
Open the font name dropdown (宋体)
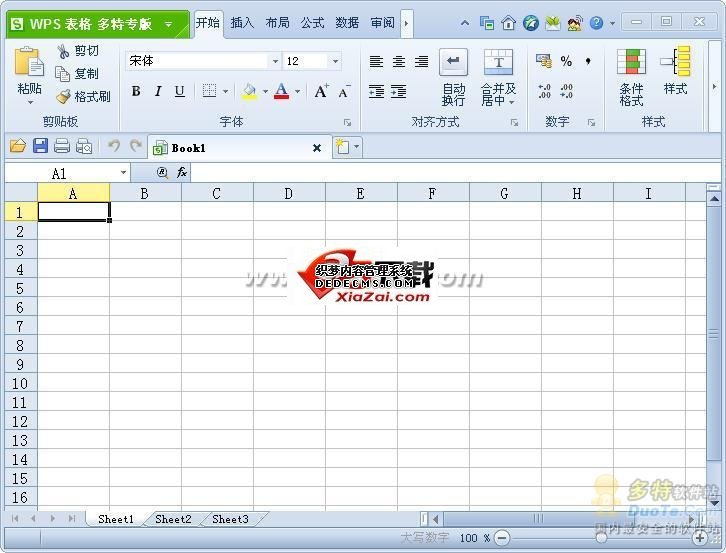click(275, 61)
